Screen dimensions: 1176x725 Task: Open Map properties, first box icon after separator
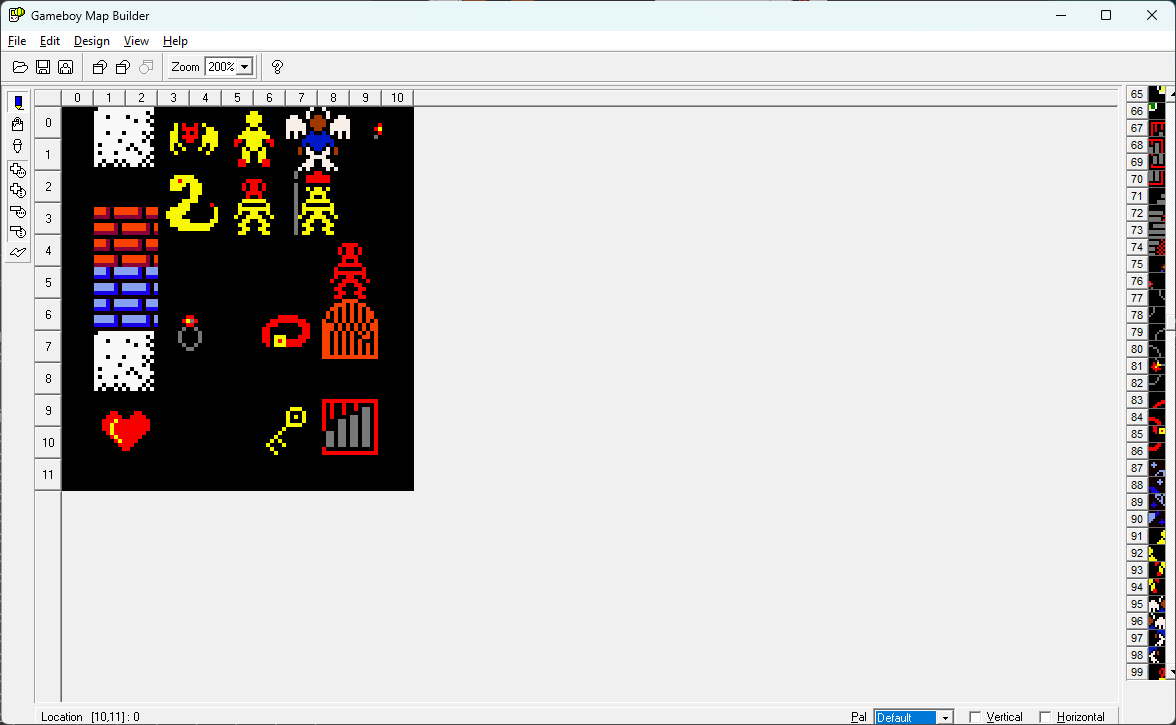[x=99, y=67]
